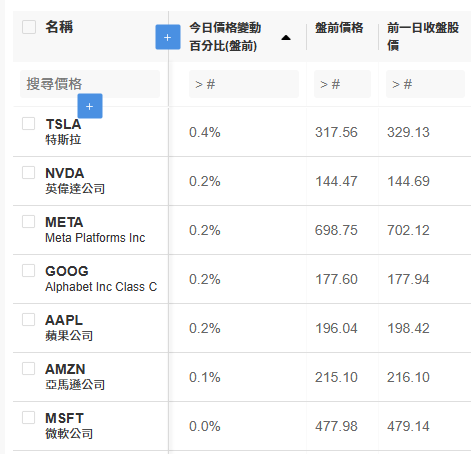Click the blue plus button below the search field
Viewport: 471px width, 454px height.
pyautogui.click(x=90, y=106)
